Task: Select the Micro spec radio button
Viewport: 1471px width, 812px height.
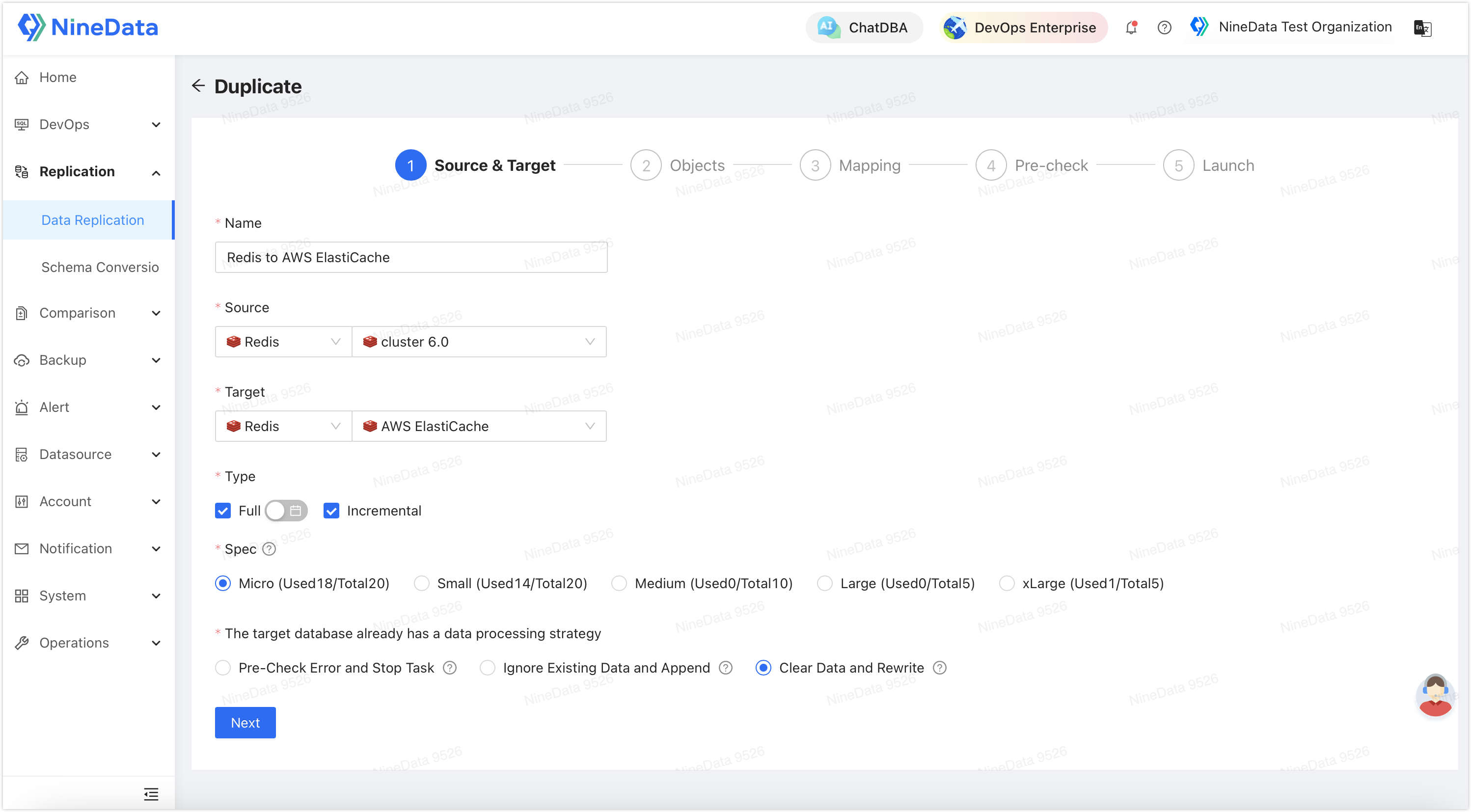Action: [223, 584]
